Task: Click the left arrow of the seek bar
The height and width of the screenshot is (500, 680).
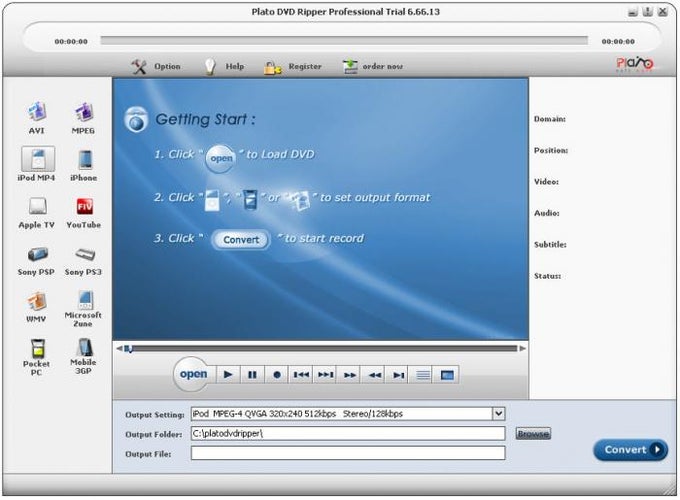Action: [x=119, y=348]
